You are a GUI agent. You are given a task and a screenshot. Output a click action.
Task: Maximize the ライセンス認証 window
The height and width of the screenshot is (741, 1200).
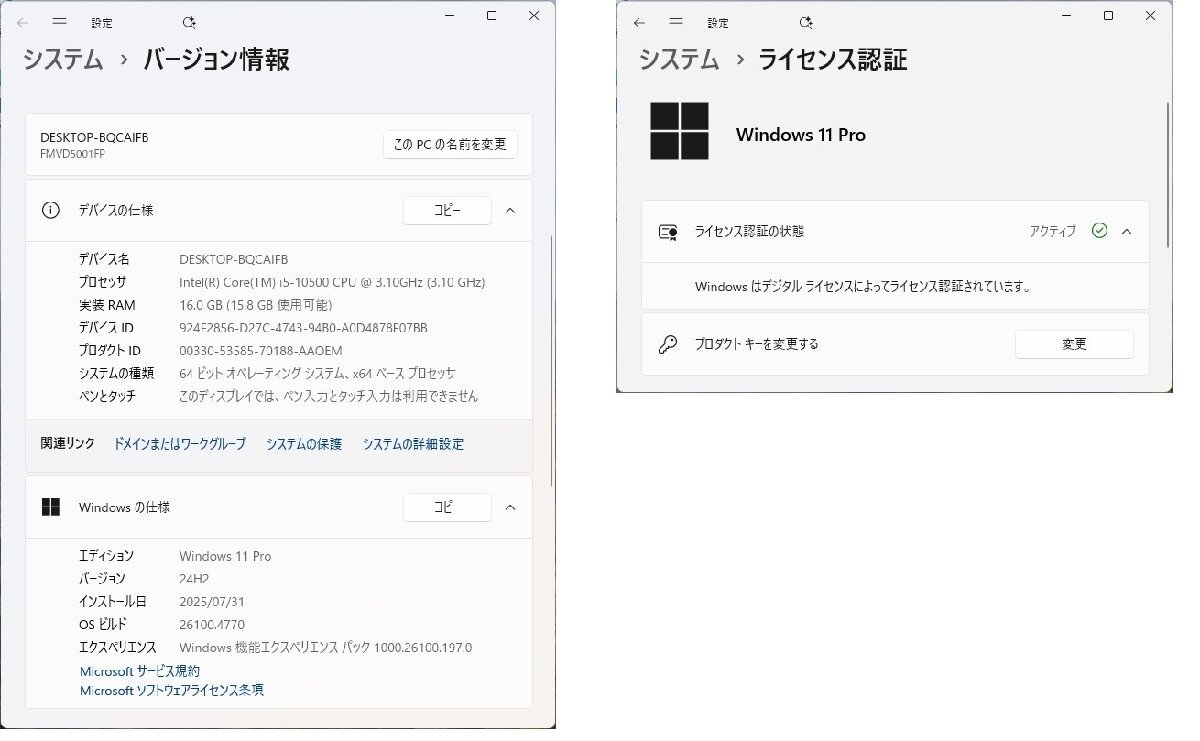point(1108,16)
